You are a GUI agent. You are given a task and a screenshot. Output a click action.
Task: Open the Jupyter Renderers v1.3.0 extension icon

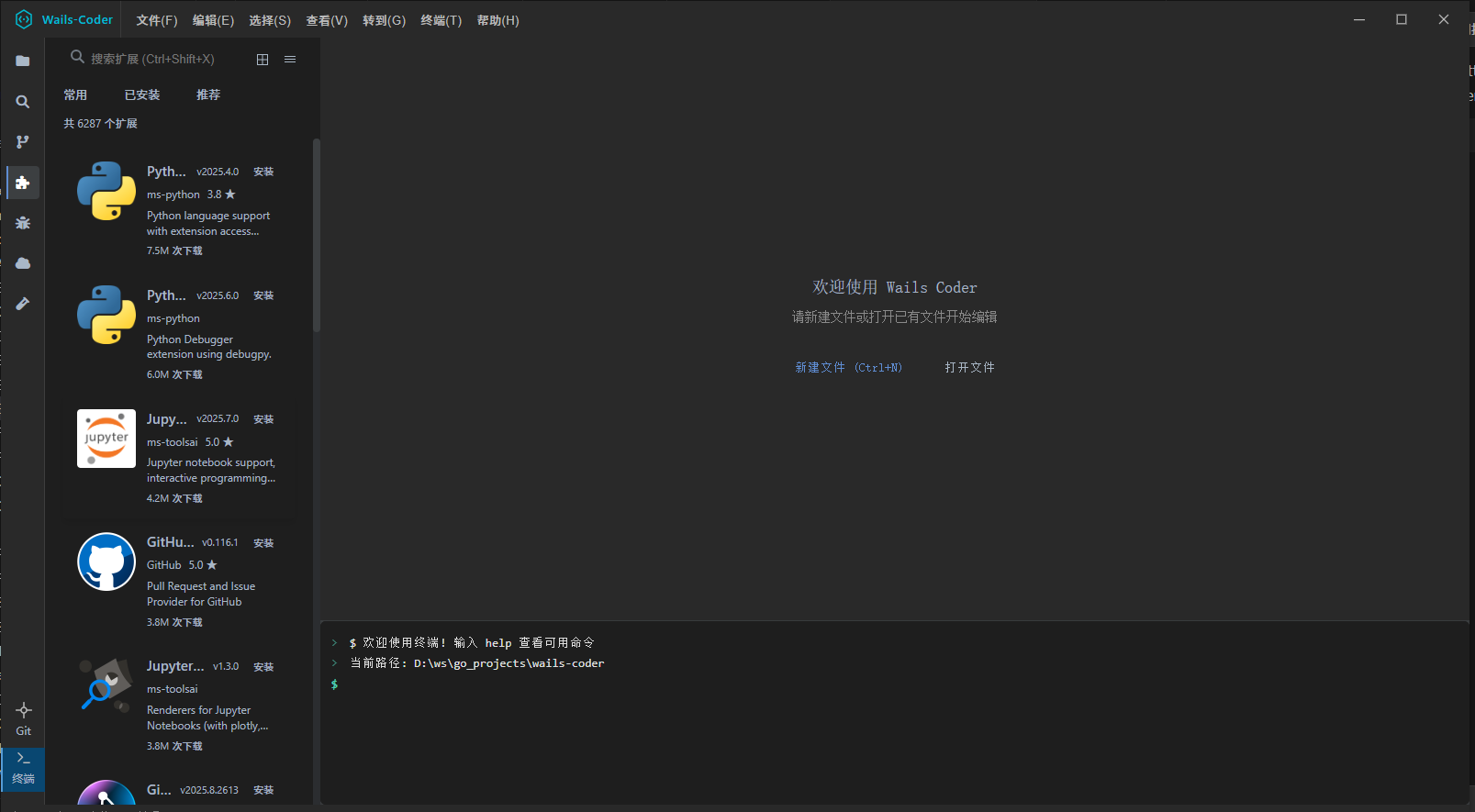pyautogui.click(x=106, y=685)
